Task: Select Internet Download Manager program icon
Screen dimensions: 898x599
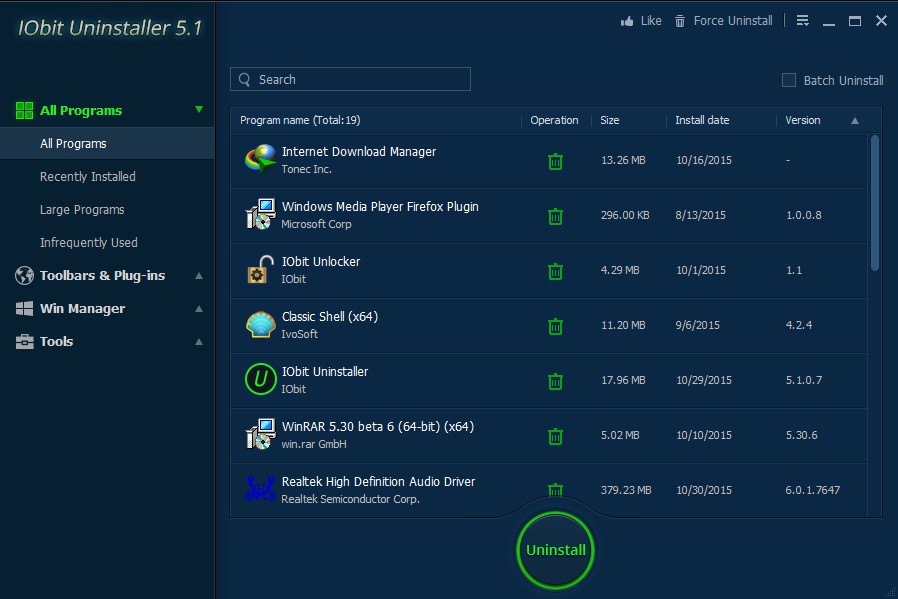Action: click(261, 159)
